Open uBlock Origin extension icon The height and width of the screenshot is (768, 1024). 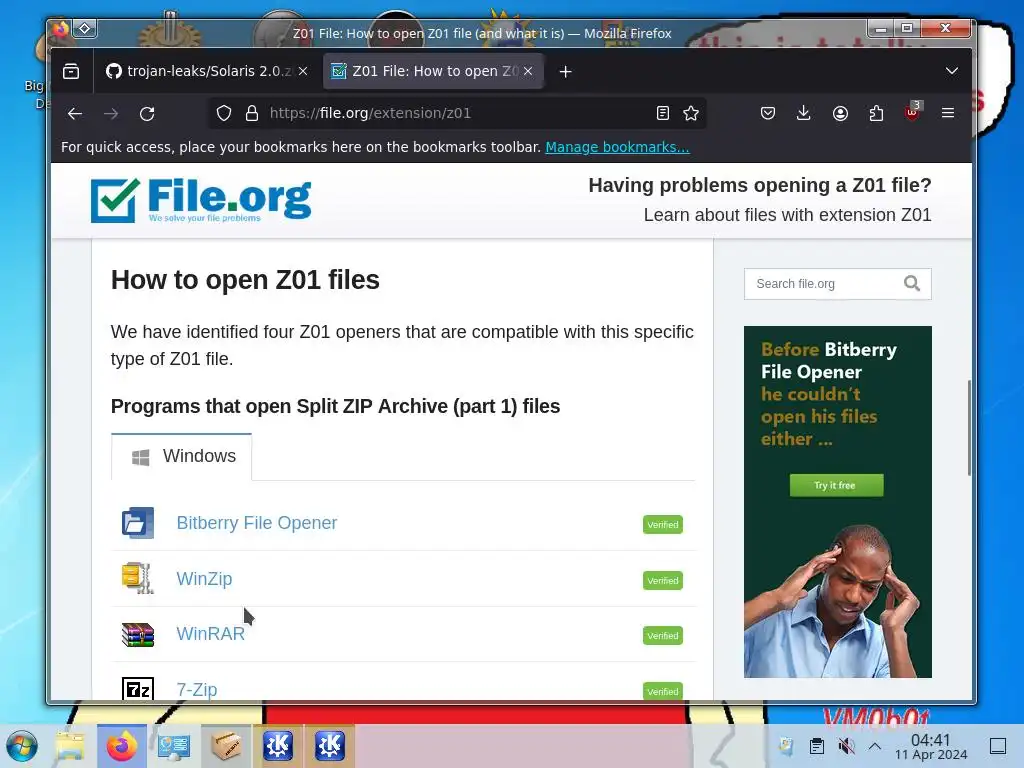(x=912, y=112)
